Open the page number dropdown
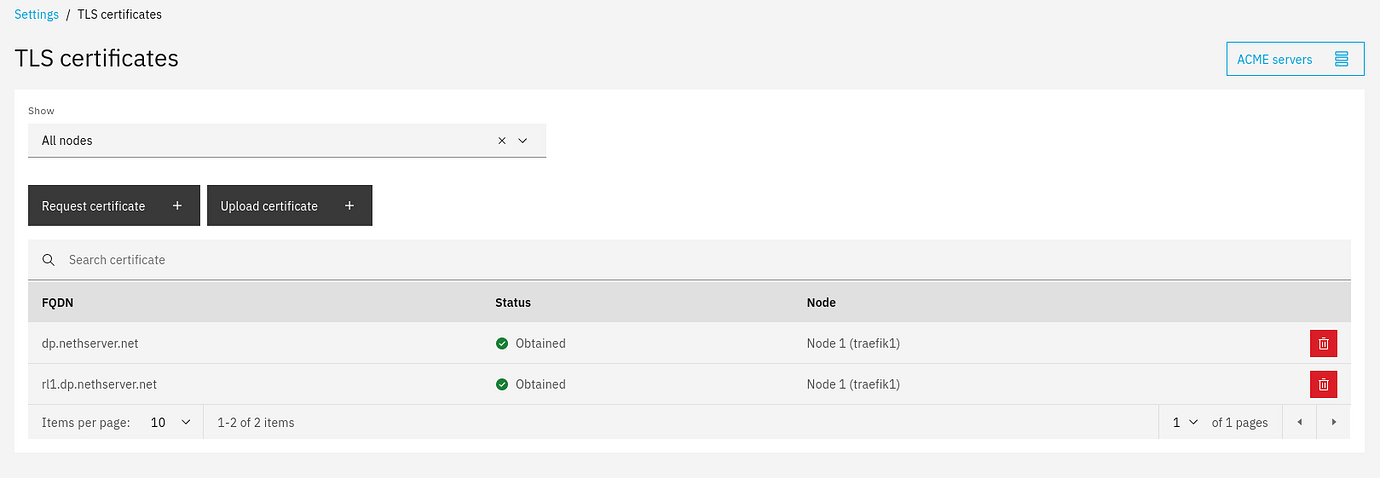The image size is (1380, 478). coord(1185,423)
